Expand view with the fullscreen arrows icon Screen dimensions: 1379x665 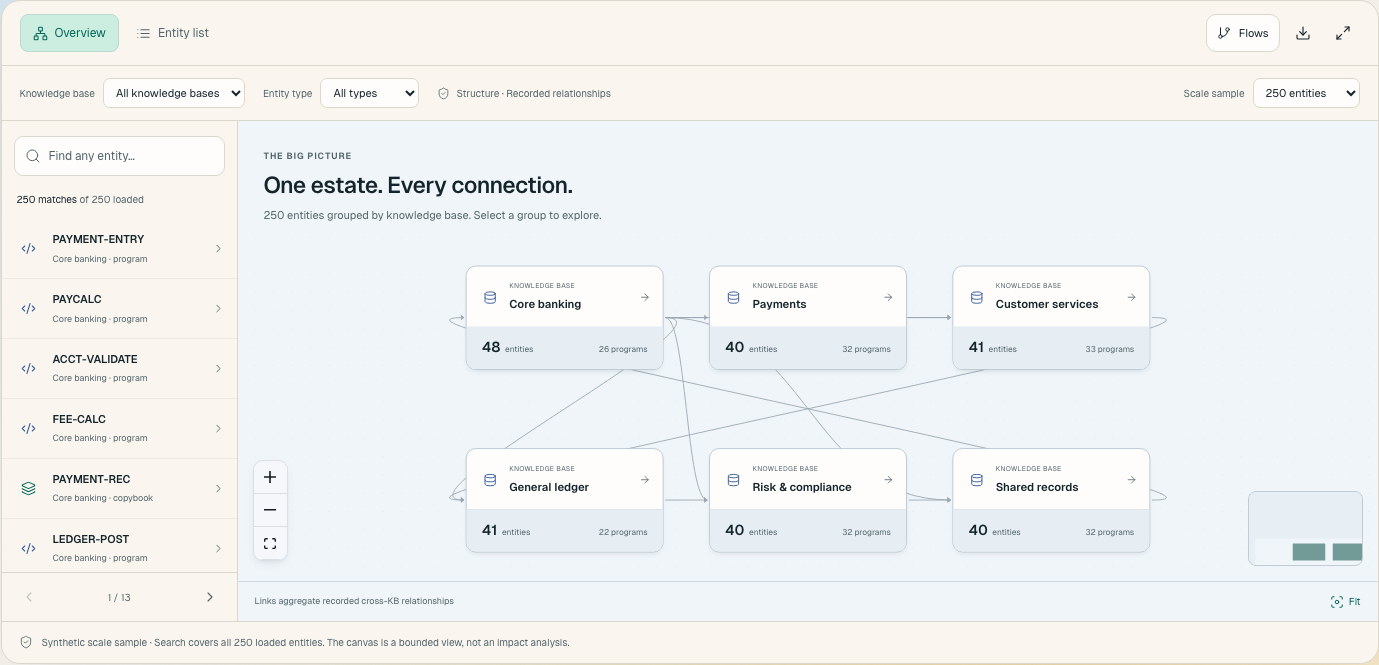click(1343, 33)
